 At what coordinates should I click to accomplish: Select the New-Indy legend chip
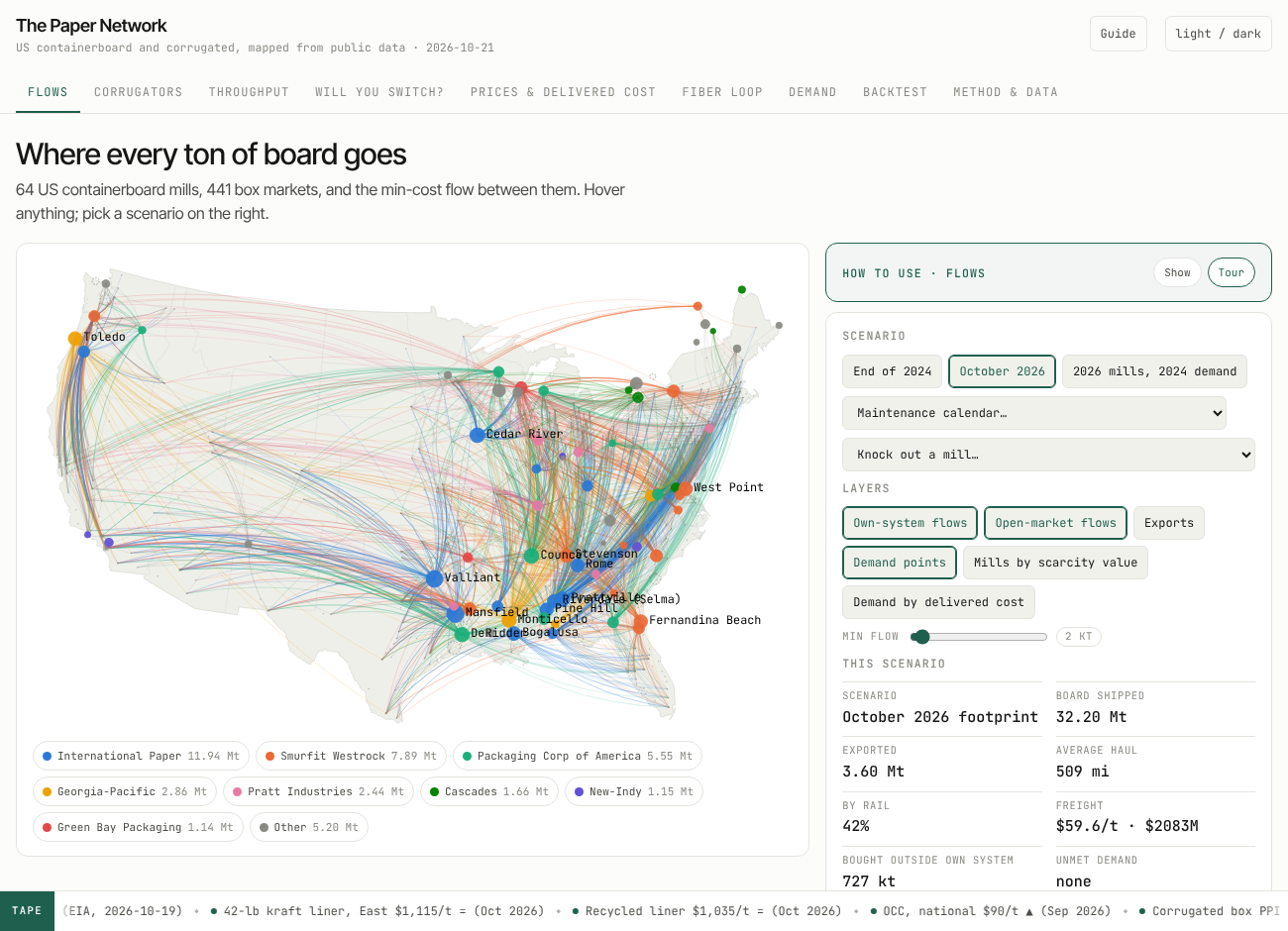(634, 792)
